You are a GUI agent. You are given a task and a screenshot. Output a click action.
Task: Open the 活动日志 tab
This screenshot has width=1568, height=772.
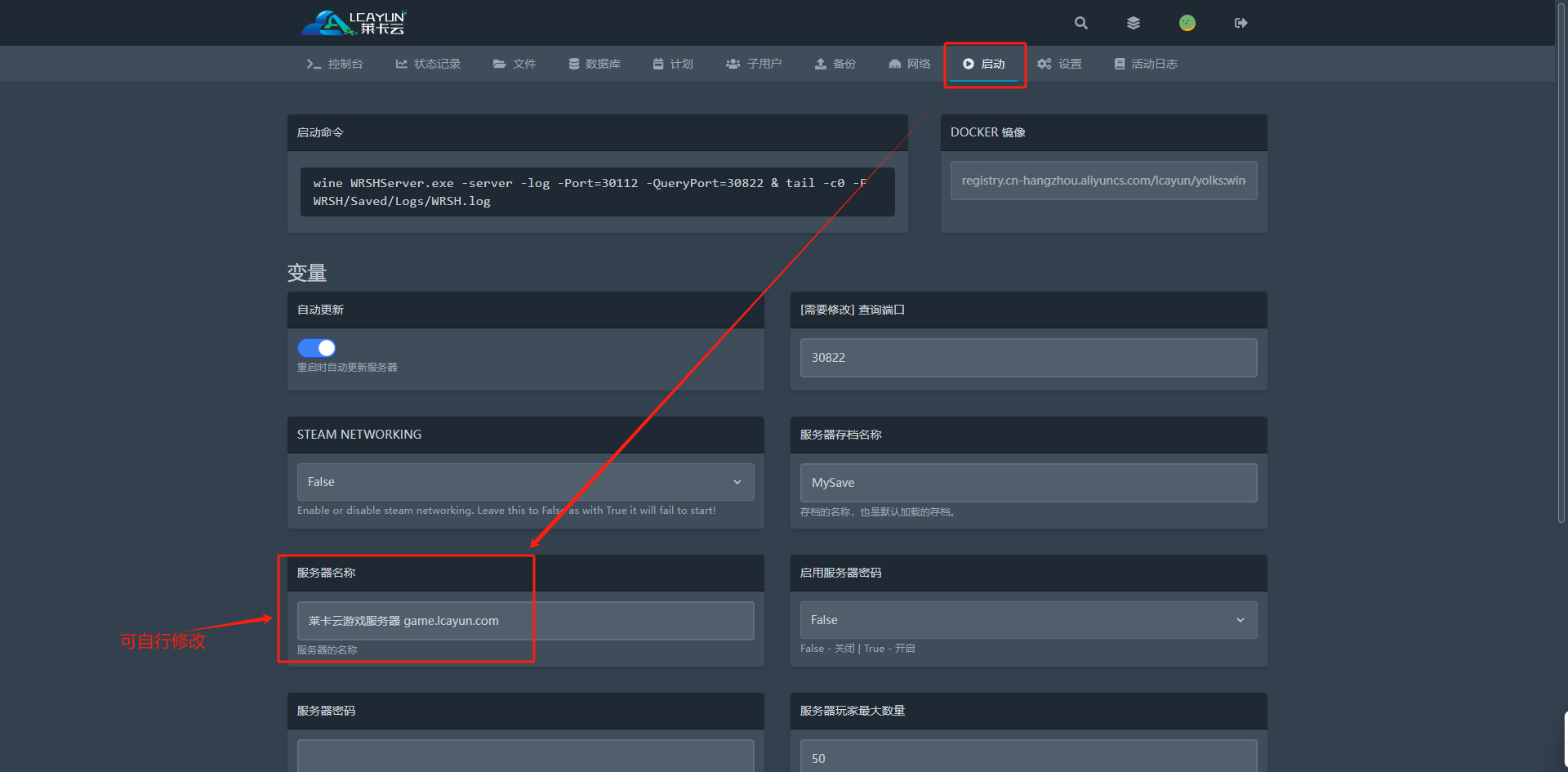point(1146,64)
